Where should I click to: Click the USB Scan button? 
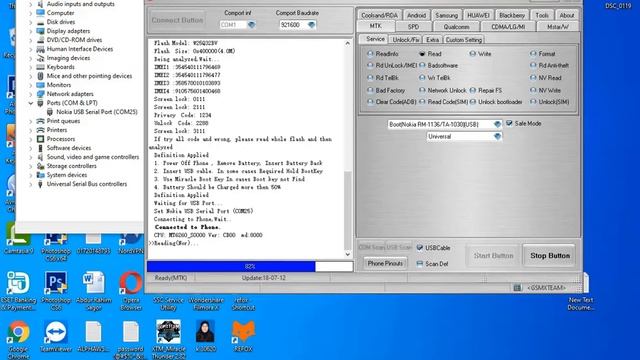click(399, 247)
